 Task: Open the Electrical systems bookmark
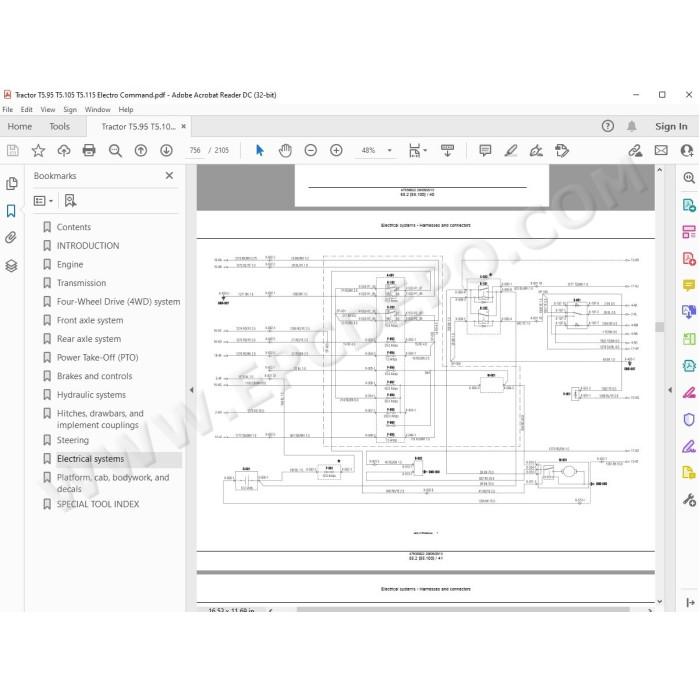pyautogui.click(x=91, y=459)
